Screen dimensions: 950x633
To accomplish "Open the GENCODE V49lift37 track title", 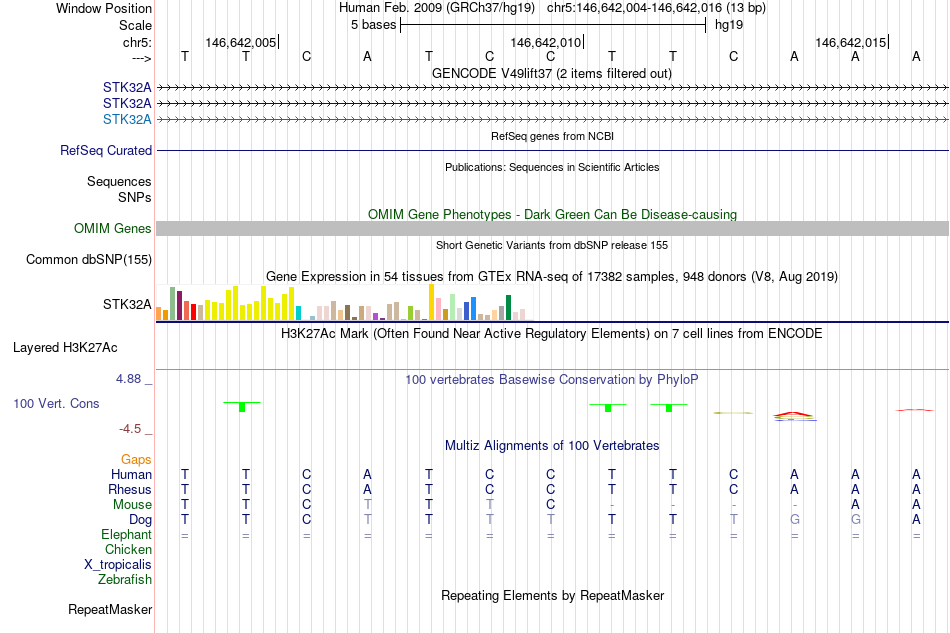I will click(x=551, y=74).
